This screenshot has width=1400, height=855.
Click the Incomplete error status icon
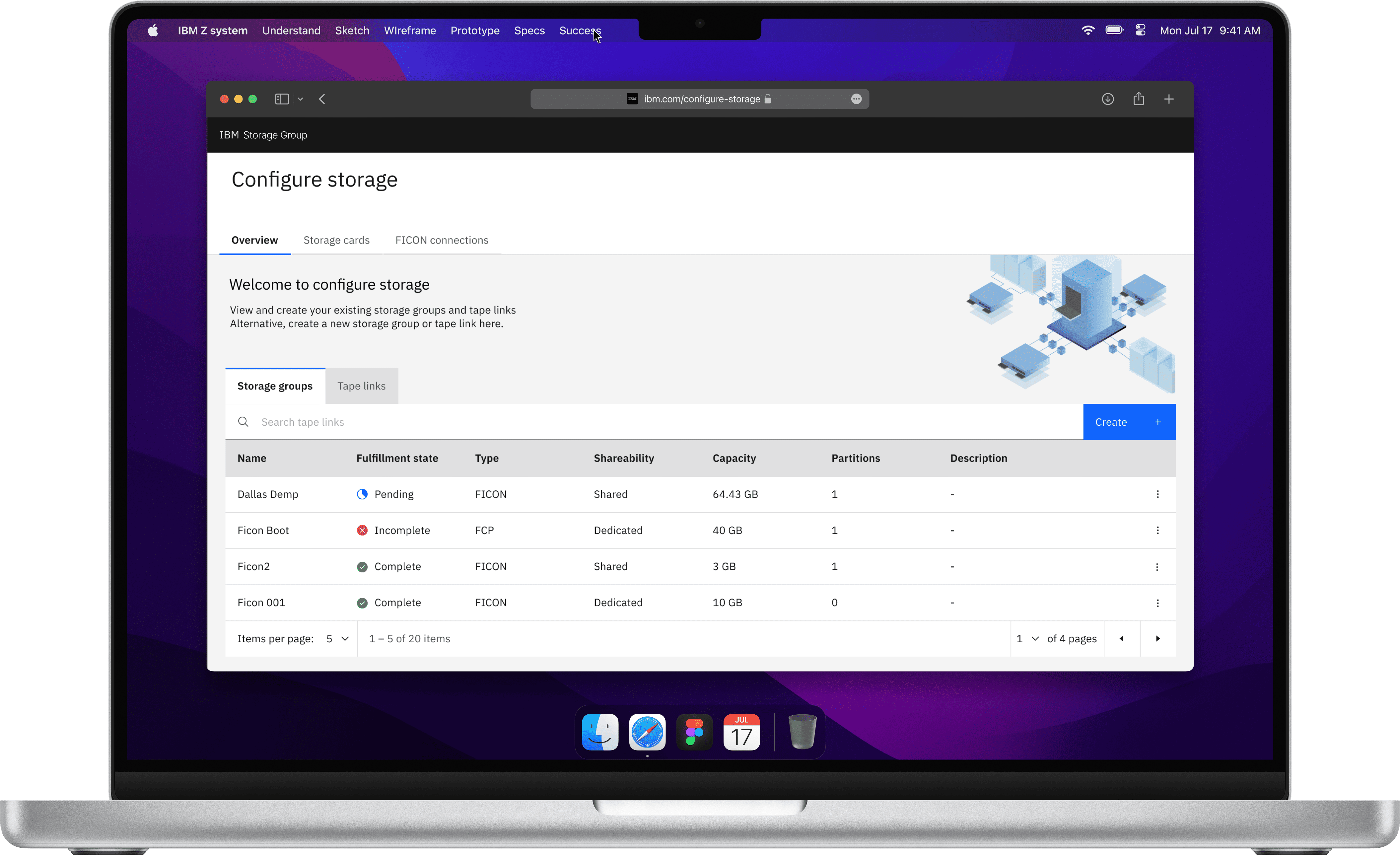(362, 530)
